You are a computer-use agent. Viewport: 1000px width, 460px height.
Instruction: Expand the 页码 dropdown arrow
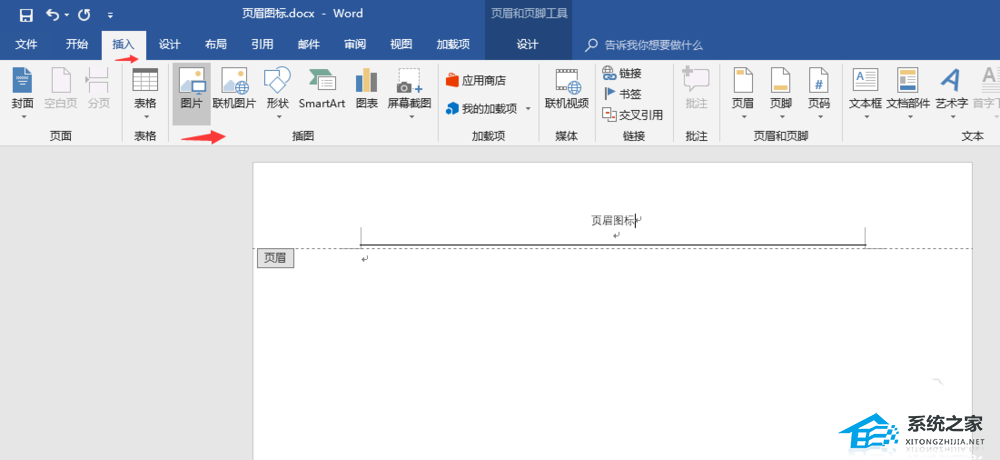[x=820, y=117]
